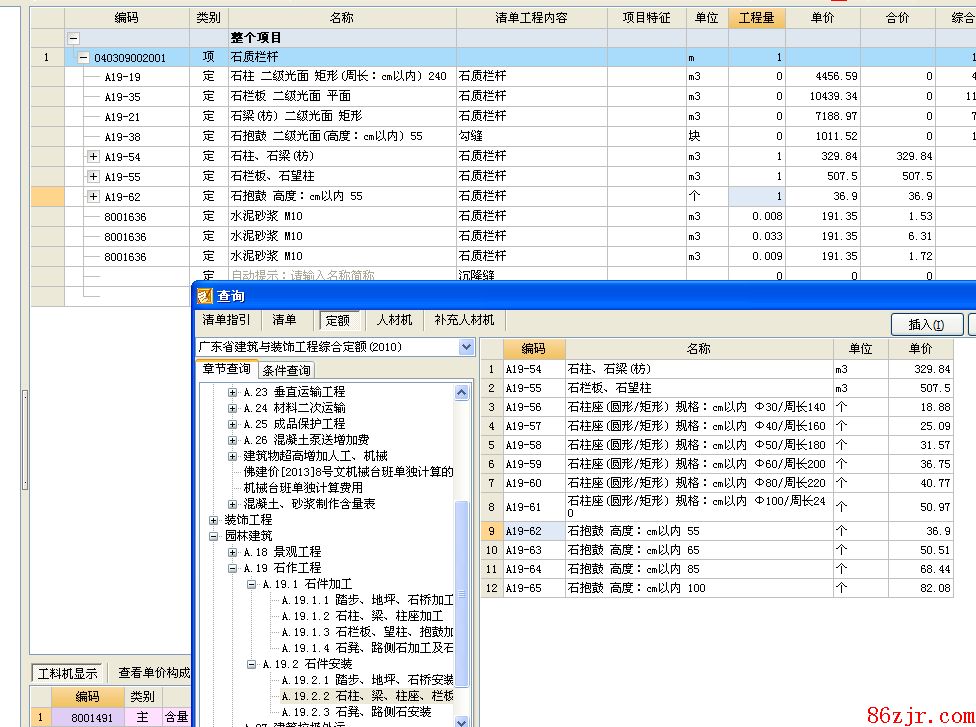
Task: Switch to the 人材机 tab
Action: (x=394, y=320)
